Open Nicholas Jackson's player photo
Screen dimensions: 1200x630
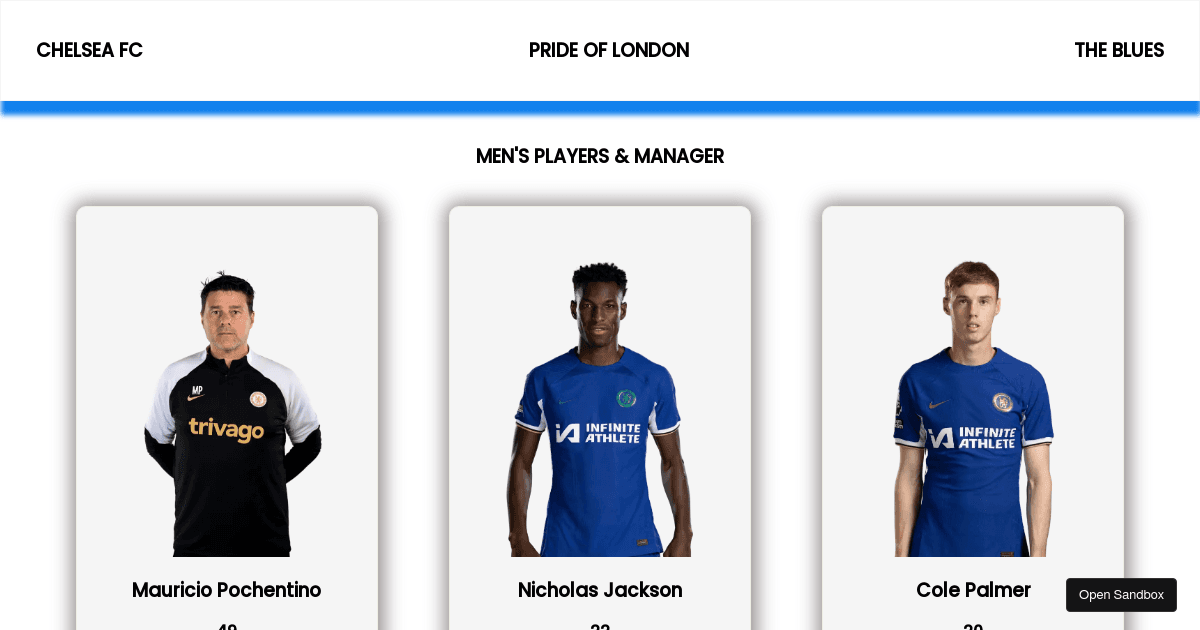[x=600, y=409]
